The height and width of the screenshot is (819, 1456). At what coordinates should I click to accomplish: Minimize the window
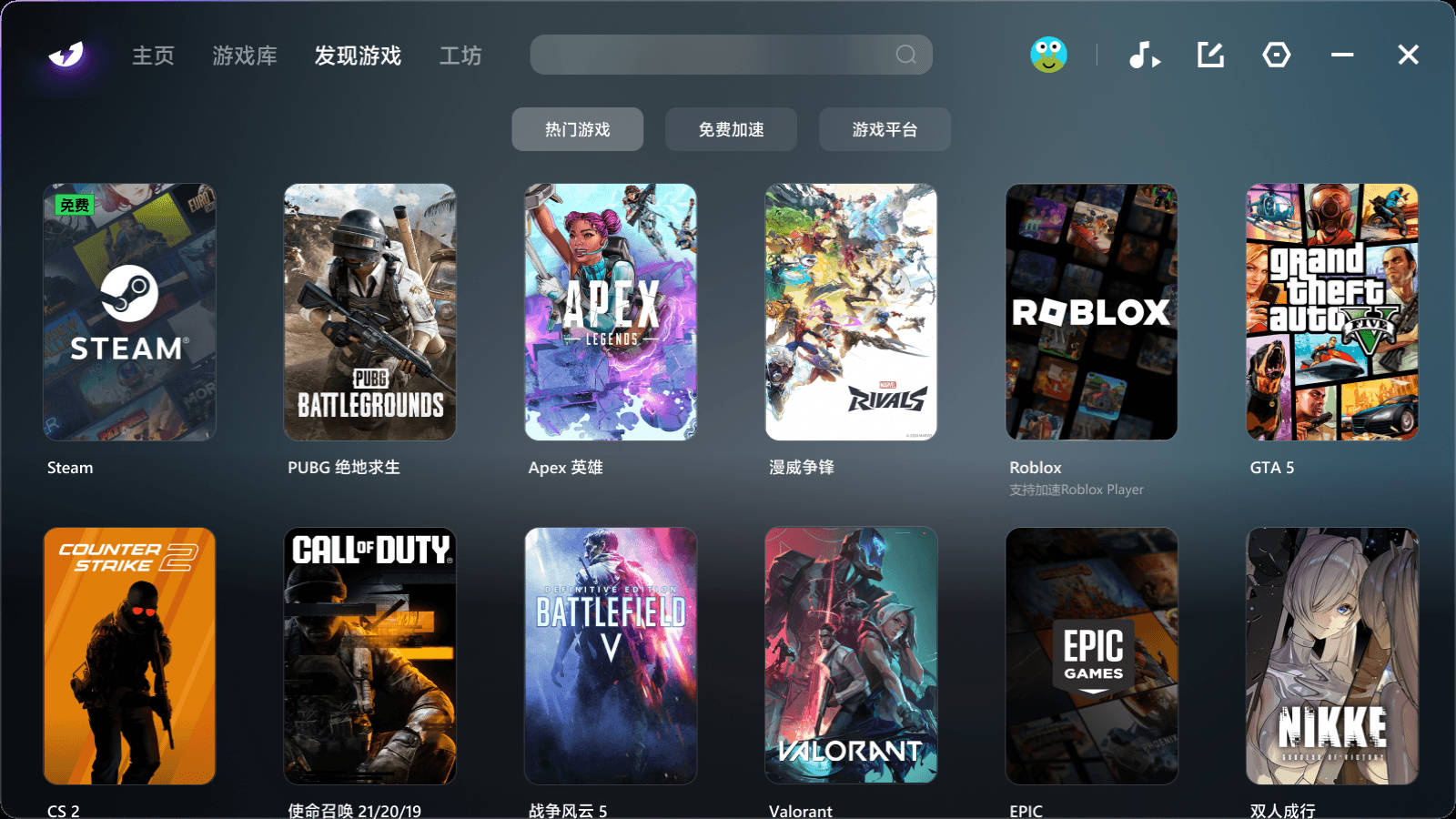pyautogui.click(x=1342, y=55)
